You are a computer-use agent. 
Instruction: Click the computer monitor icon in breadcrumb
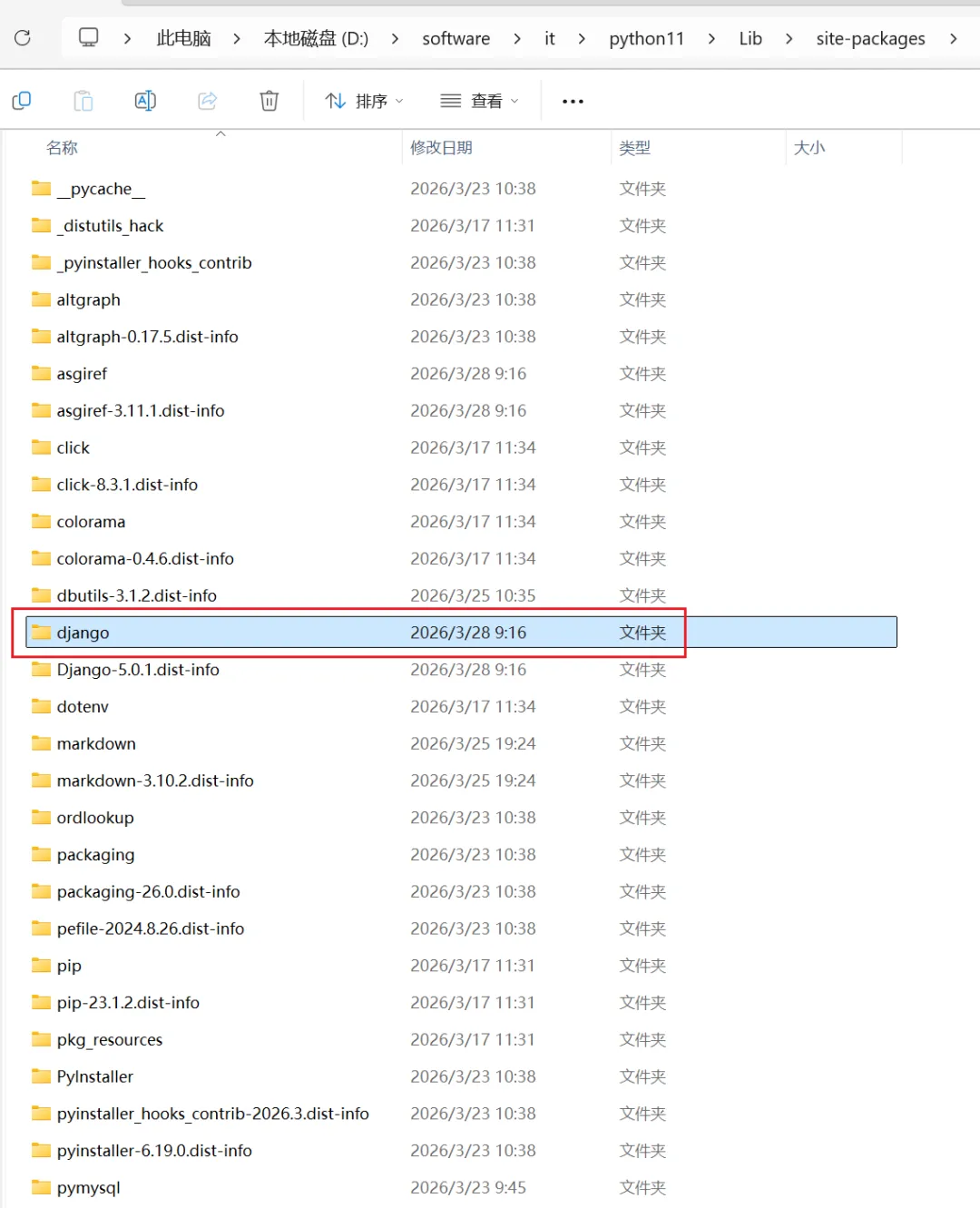[88, 37]
